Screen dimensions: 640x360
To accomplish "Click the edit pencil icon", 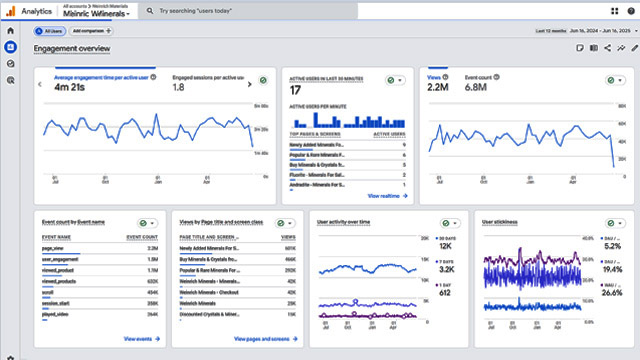I will point(634,48).
